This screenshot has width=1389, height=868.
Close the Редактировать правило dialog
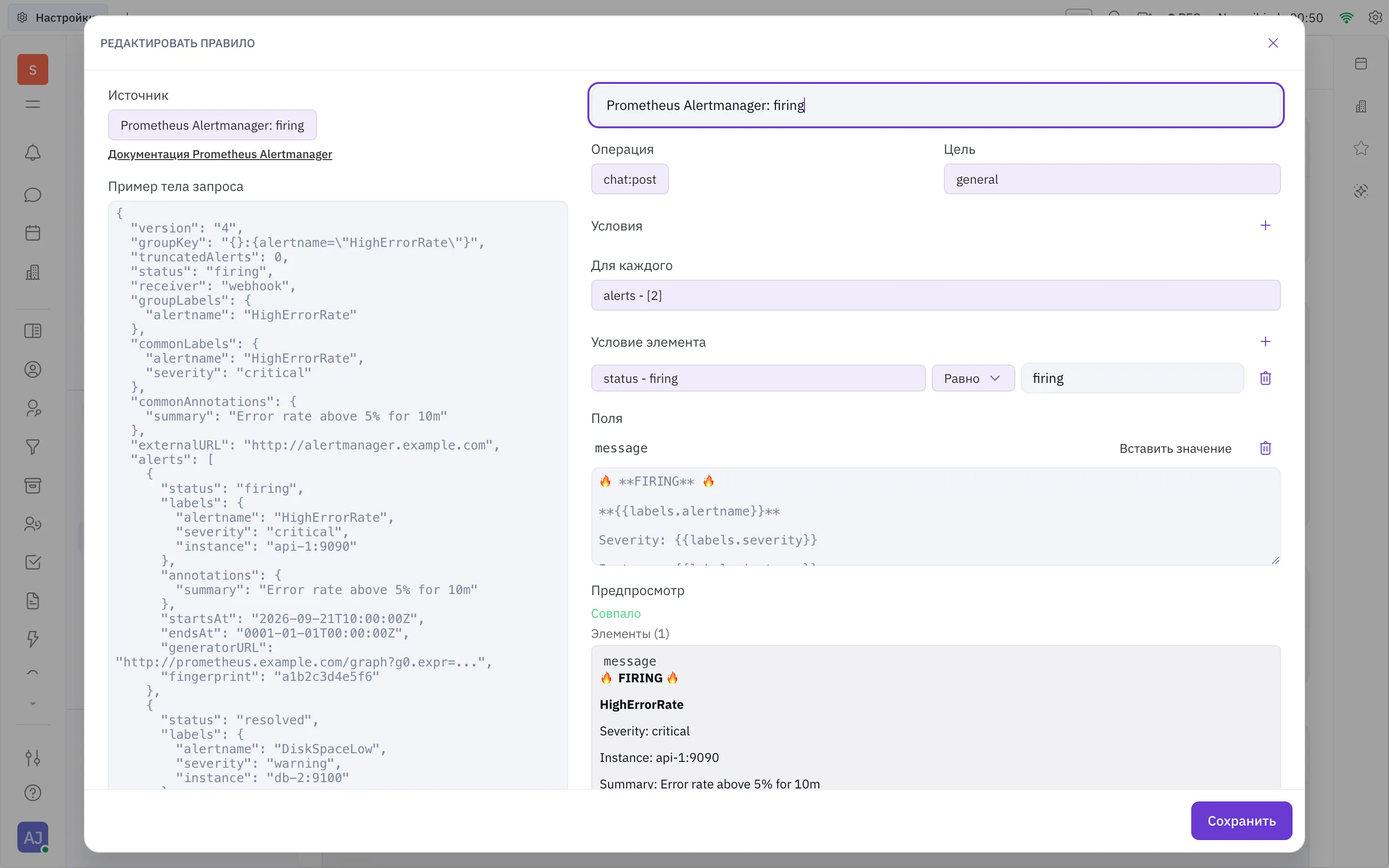1273,43
